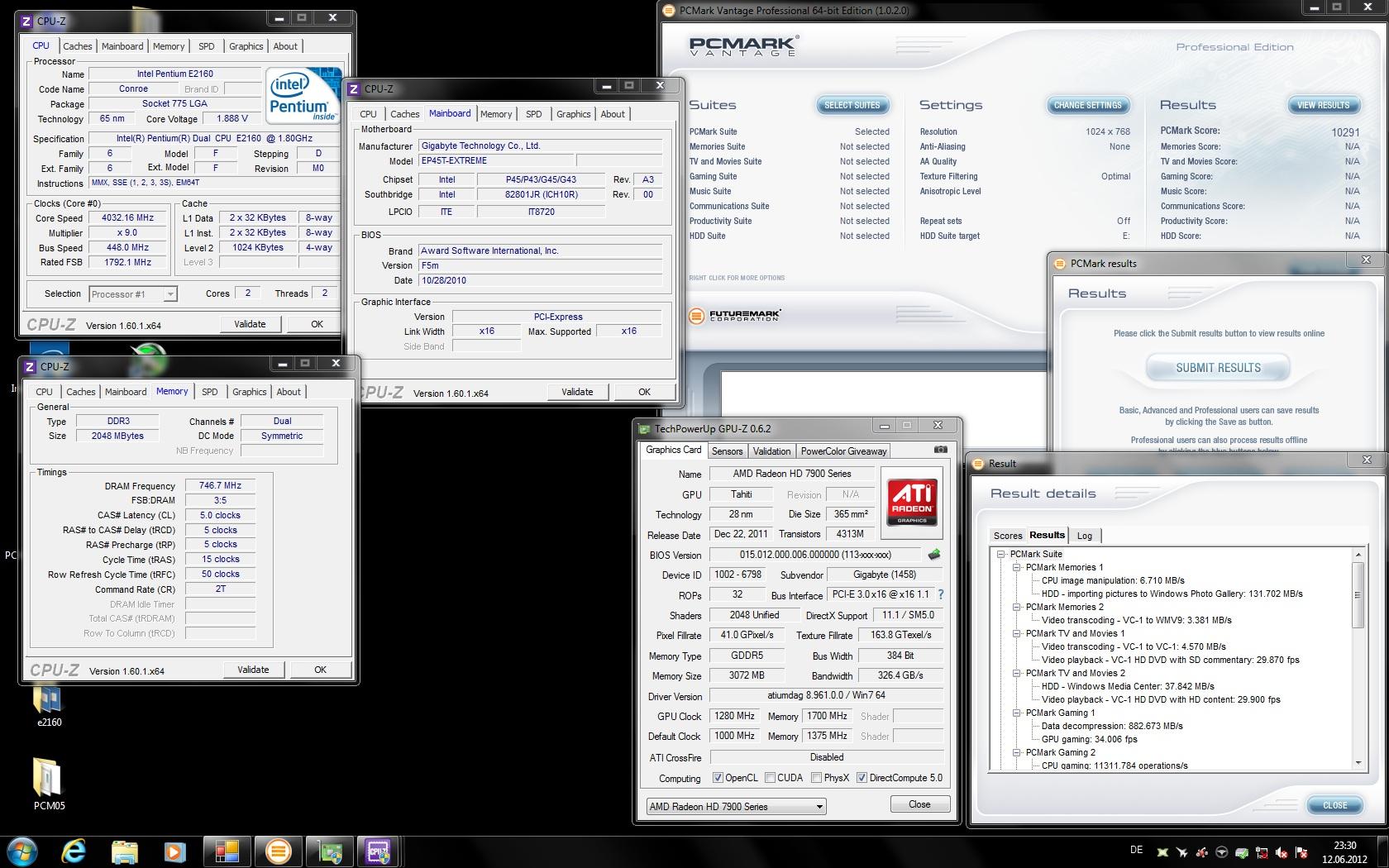Switch to PCMark Vantage taskbar button
1389x868 pixels.
(x=279, y=851)
